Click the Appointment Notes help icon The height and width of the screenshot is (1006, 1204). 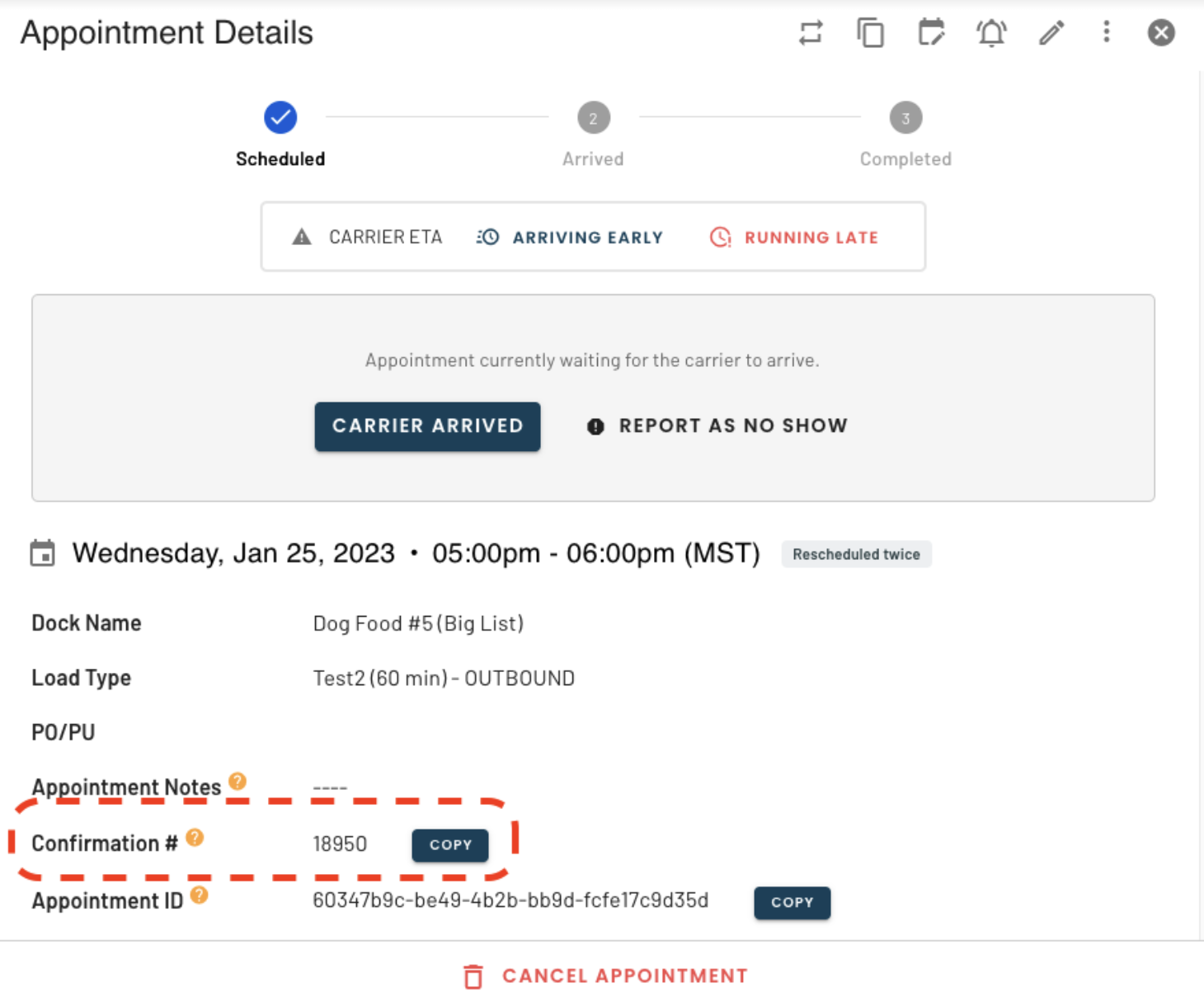point(238,781)
